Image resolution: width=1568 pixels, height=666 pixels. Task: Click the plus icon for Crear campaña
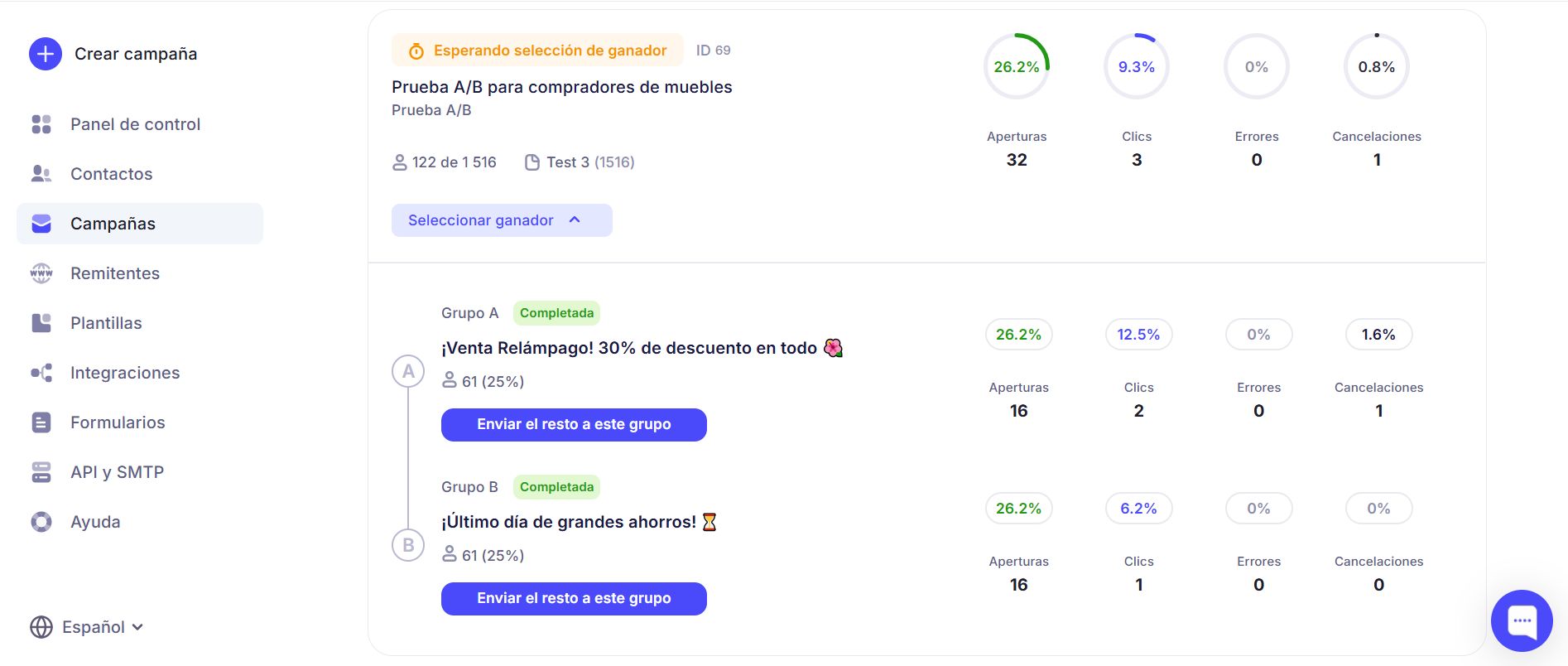tap(46, 54)
